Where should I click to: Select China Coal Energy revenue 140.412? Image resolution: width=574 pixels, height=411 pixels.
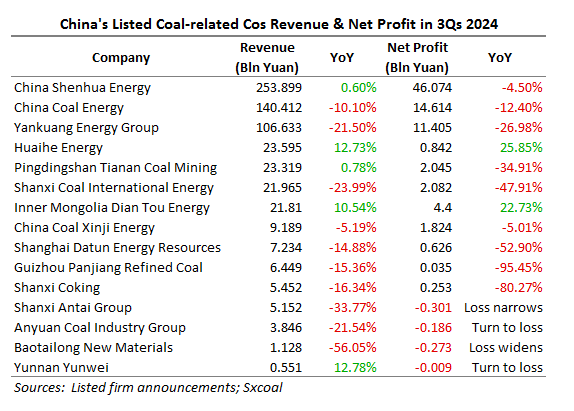pos(279,108)
